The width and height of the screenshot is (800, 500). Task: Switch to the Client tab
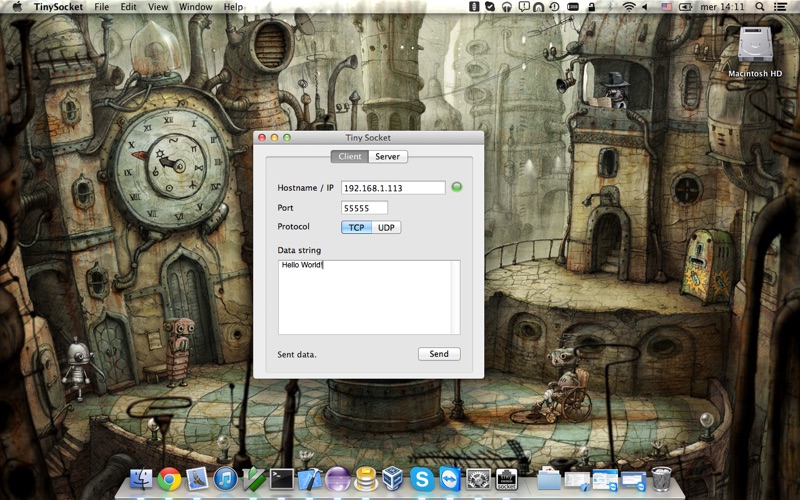point(349,157)
